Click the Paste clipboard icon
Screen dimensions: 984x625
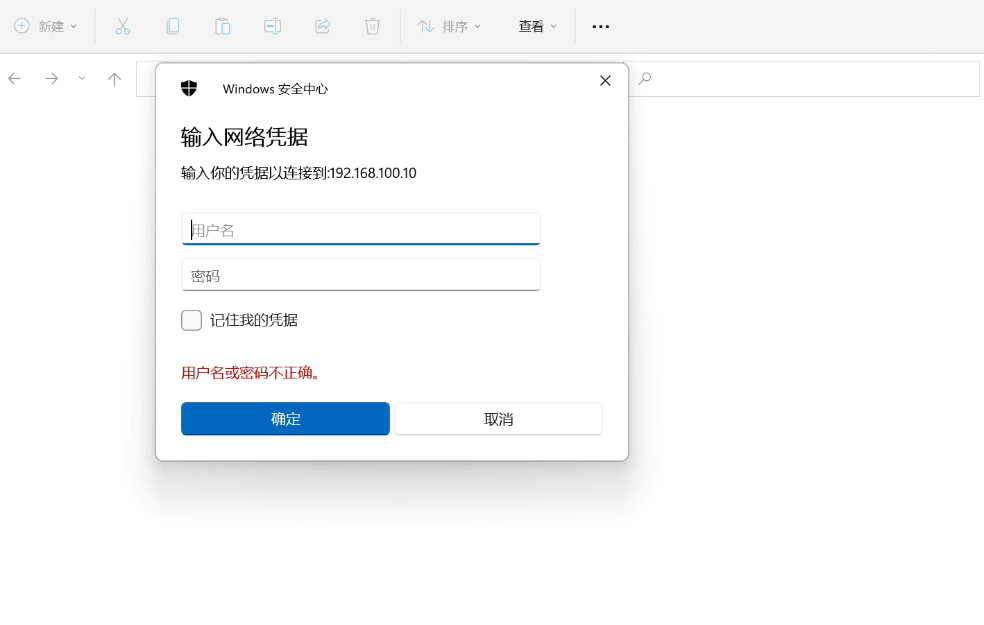(x=222, y=27)
